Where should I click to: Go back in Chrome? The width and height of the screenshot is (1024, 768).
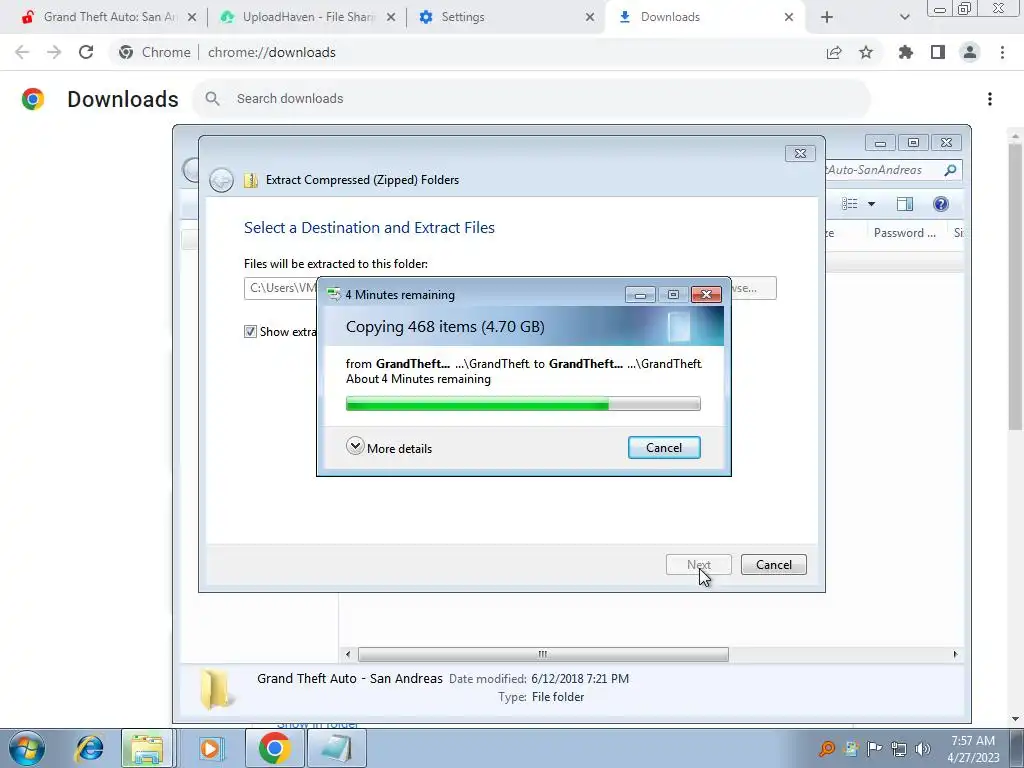coord(22,52)
